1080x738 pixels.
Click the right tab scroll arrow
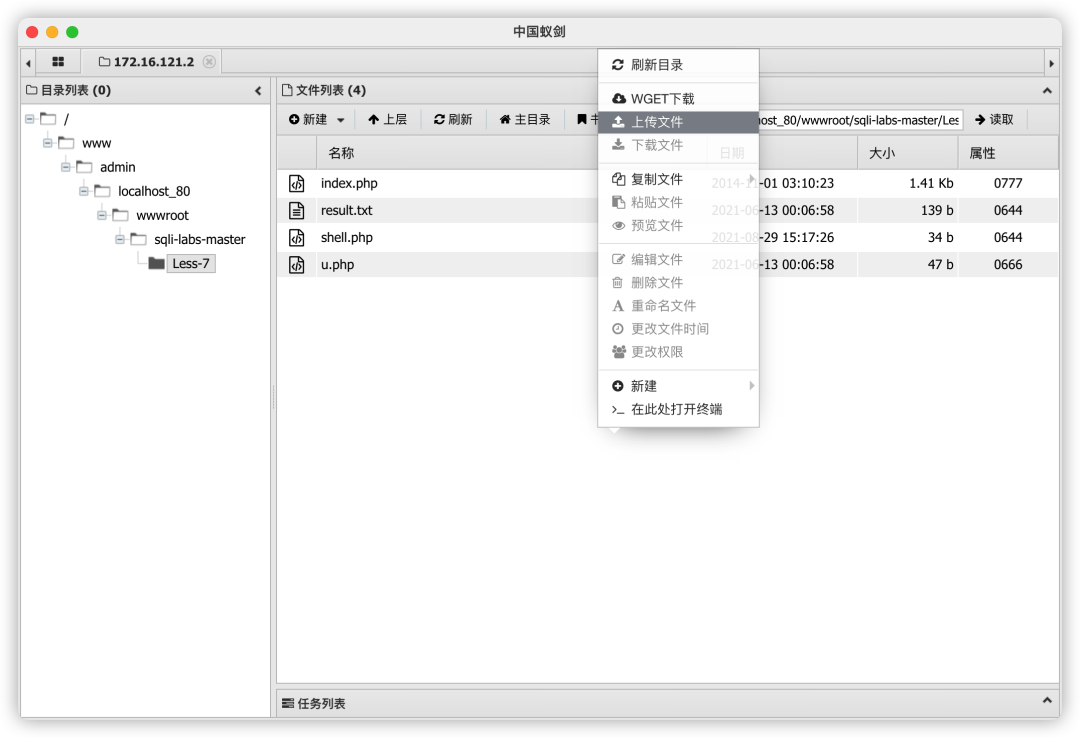tap(1051, 63)
